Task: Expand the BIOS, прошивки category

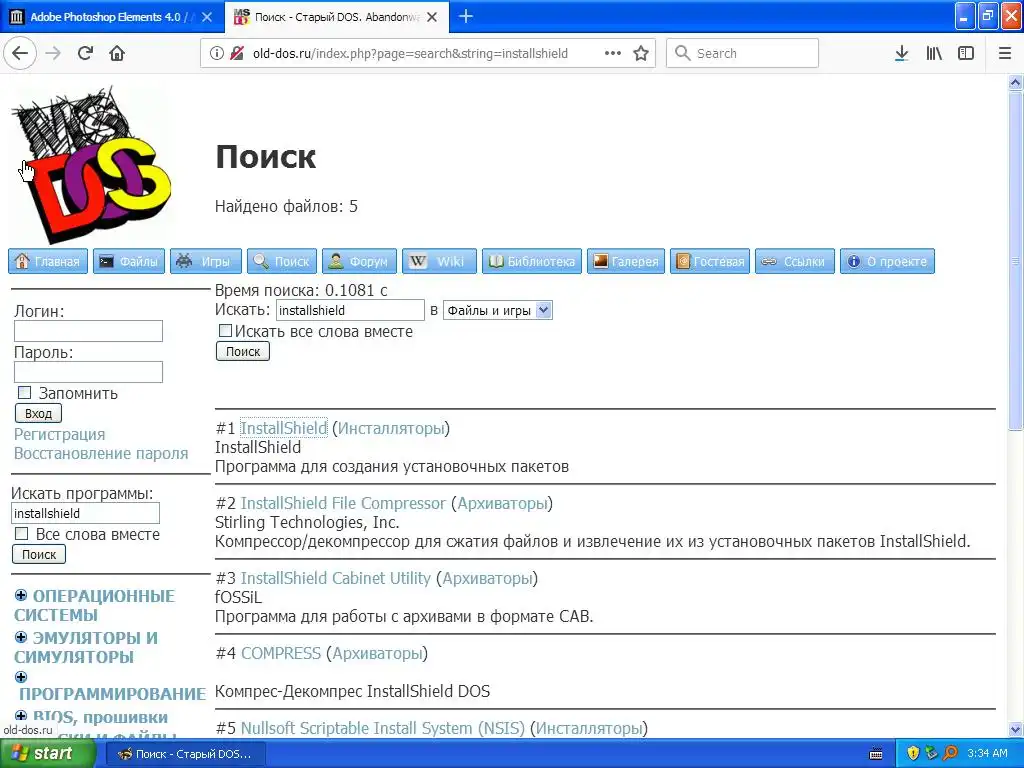Action: click(21, 716)
